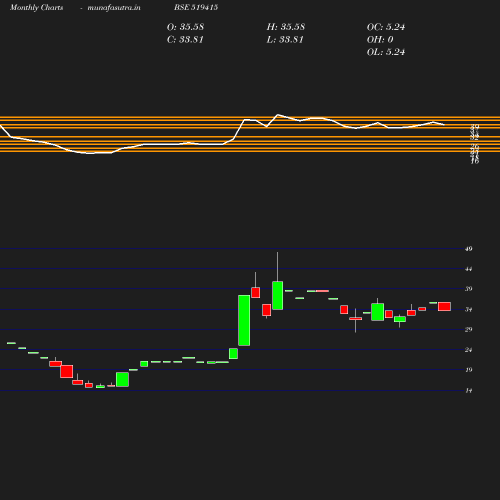
Task: Click the 44 price axis label
Action: point(469,269)
